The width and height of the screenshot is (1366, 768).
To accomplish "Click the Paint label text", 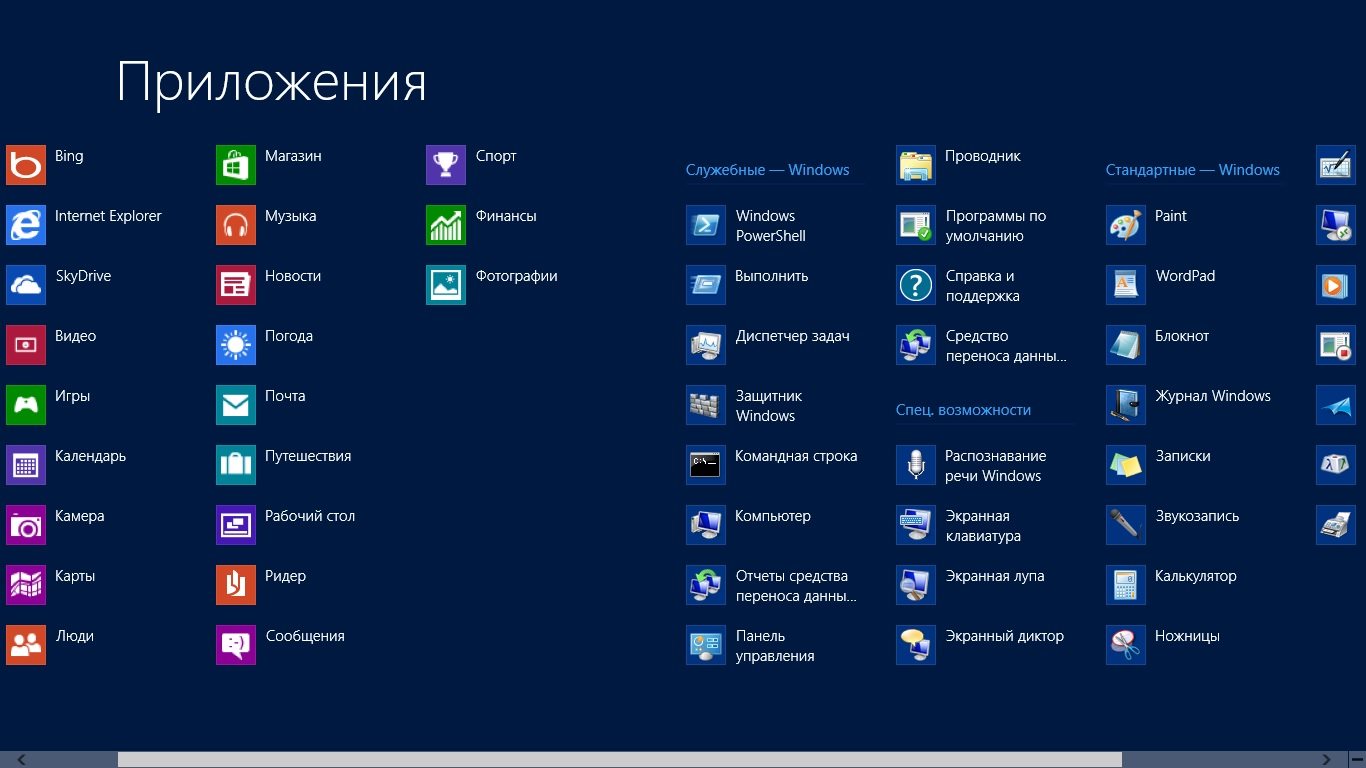I will click(1171, 216).
